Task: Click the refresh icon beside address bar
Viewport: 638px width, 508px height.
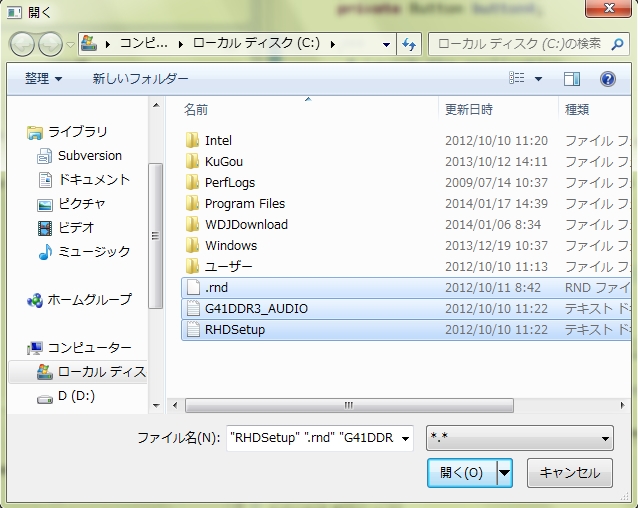Action: tap(409, 44)
